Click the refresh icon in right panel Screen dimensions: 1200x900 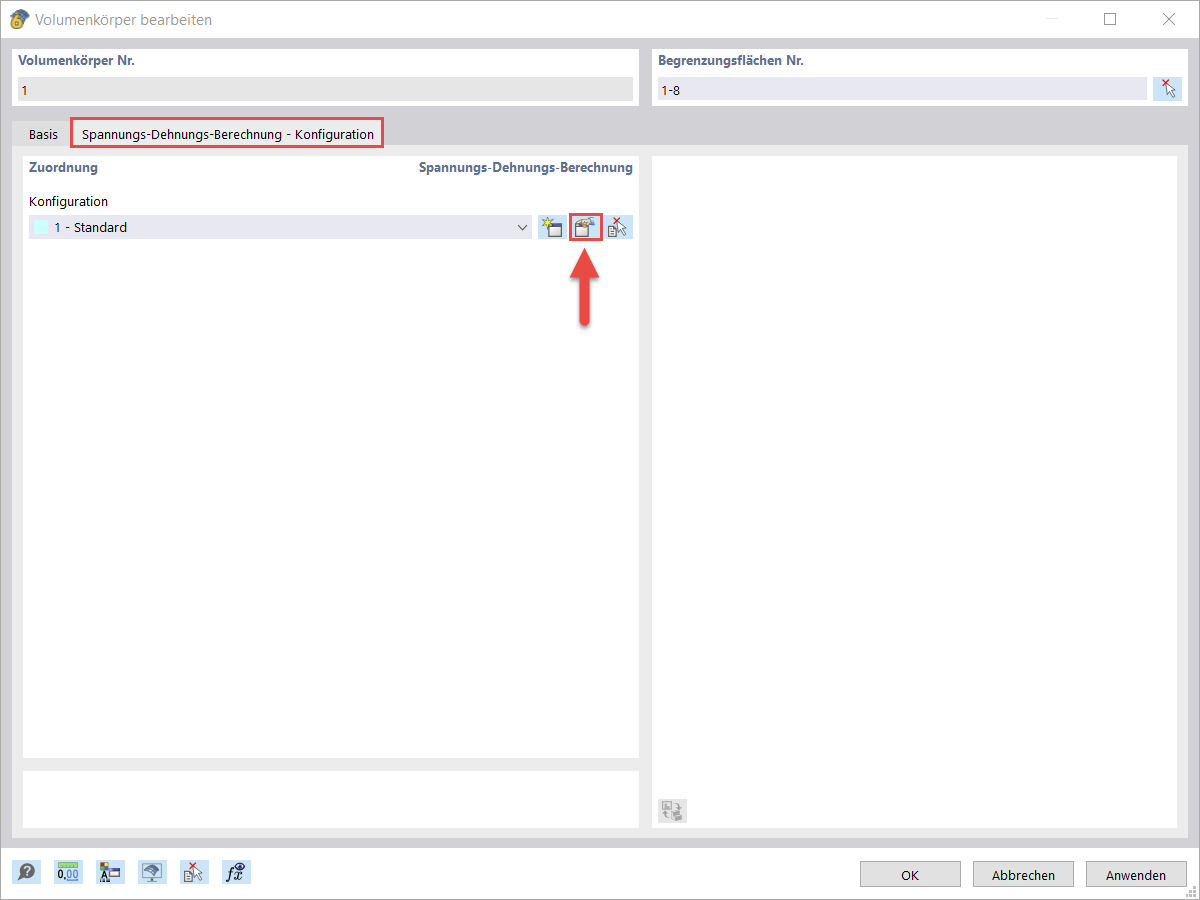point(673,811)
